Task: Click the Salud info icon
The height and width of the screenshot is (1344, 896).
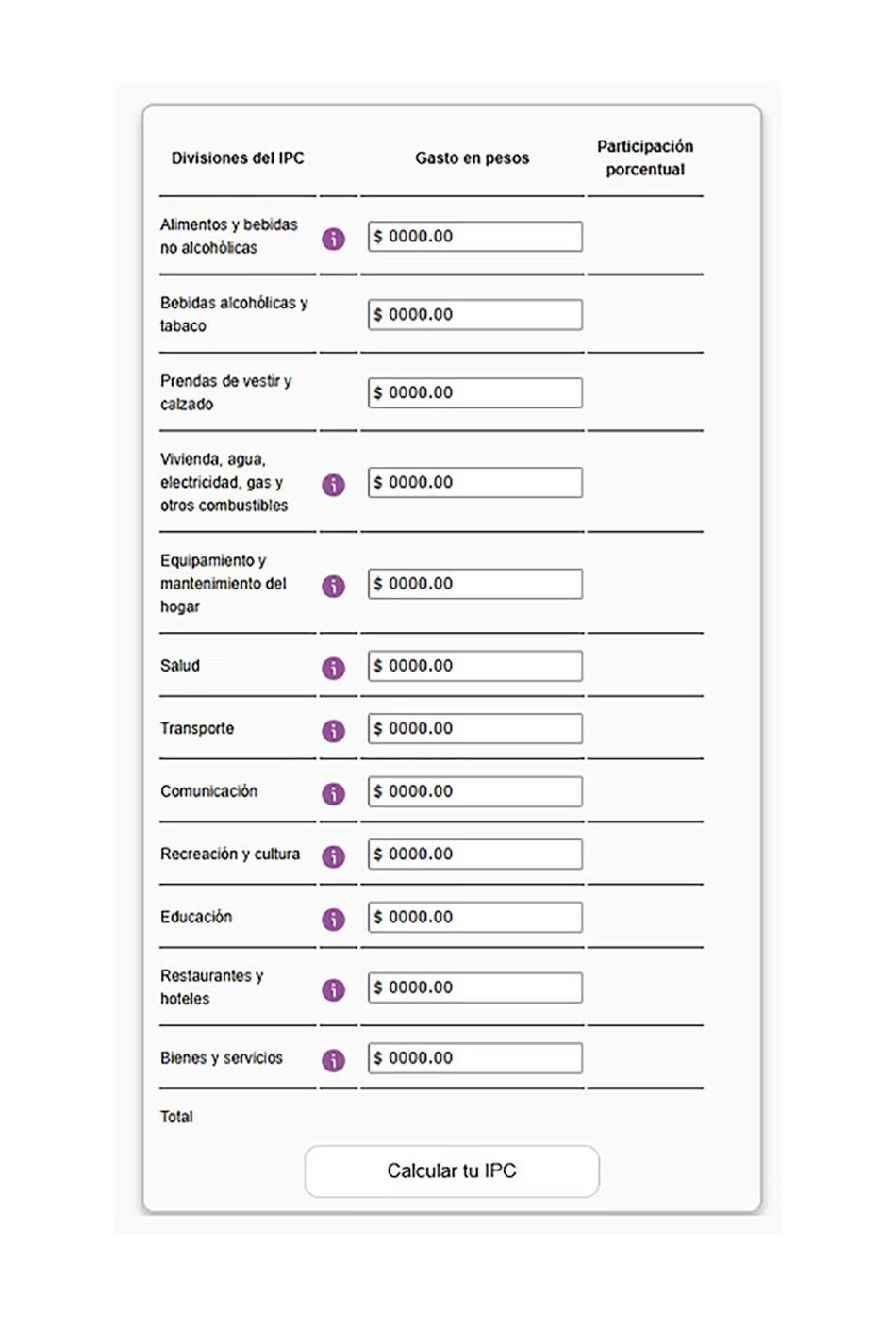Action: (333, 667)
